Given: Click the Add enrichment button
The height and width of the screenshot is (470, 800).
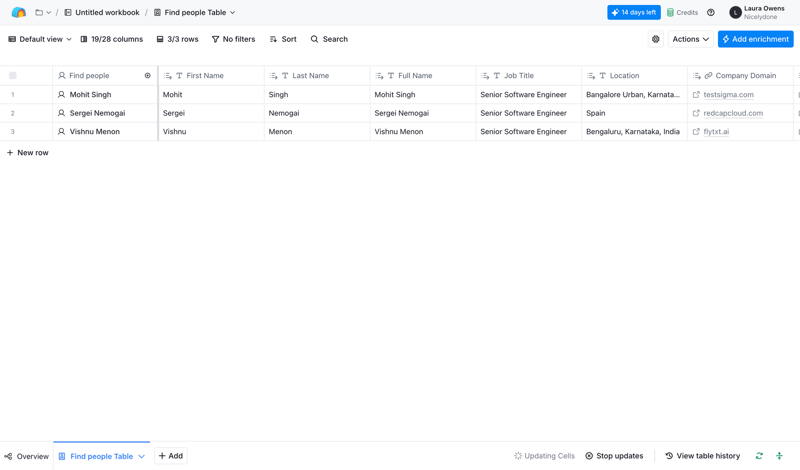Looking at the screenshot, I should tap(755, 39).
